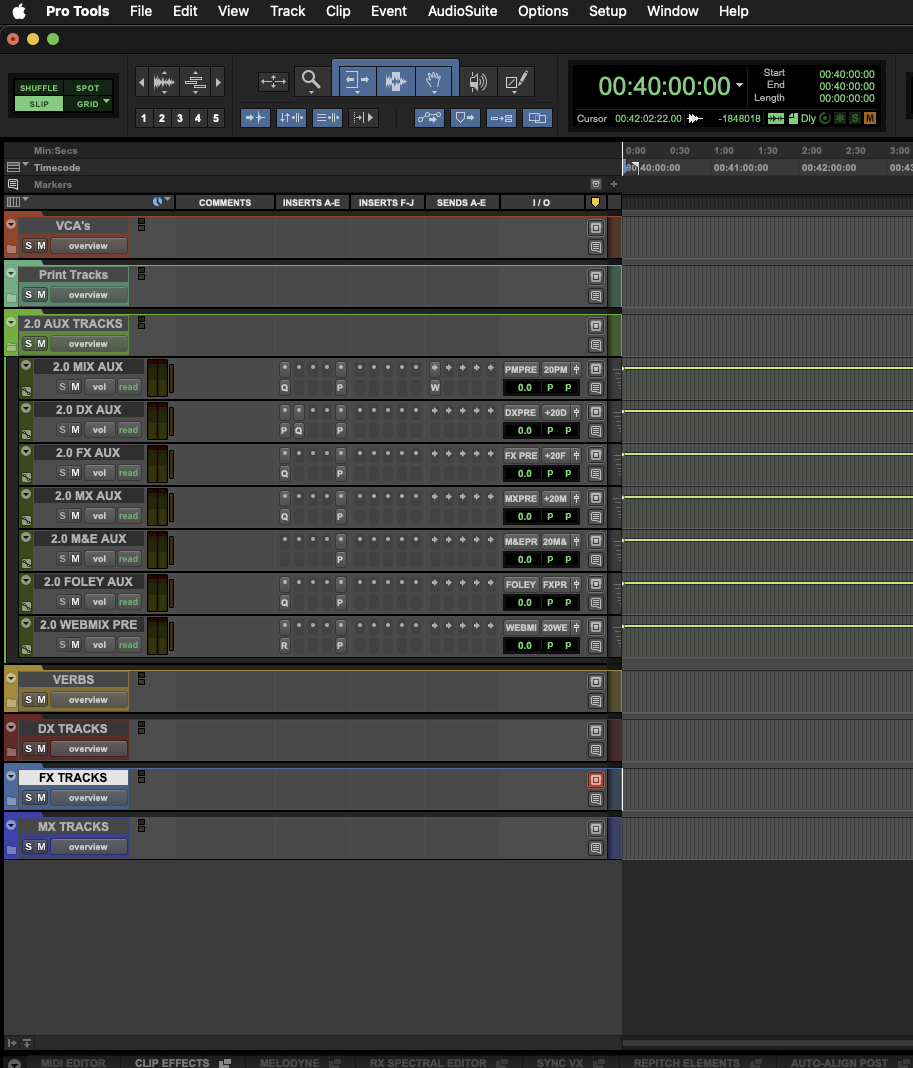The height and width of the screenshot is (1068, 913).
Task: Click zoom preset button 3
Action: point(179,117)
